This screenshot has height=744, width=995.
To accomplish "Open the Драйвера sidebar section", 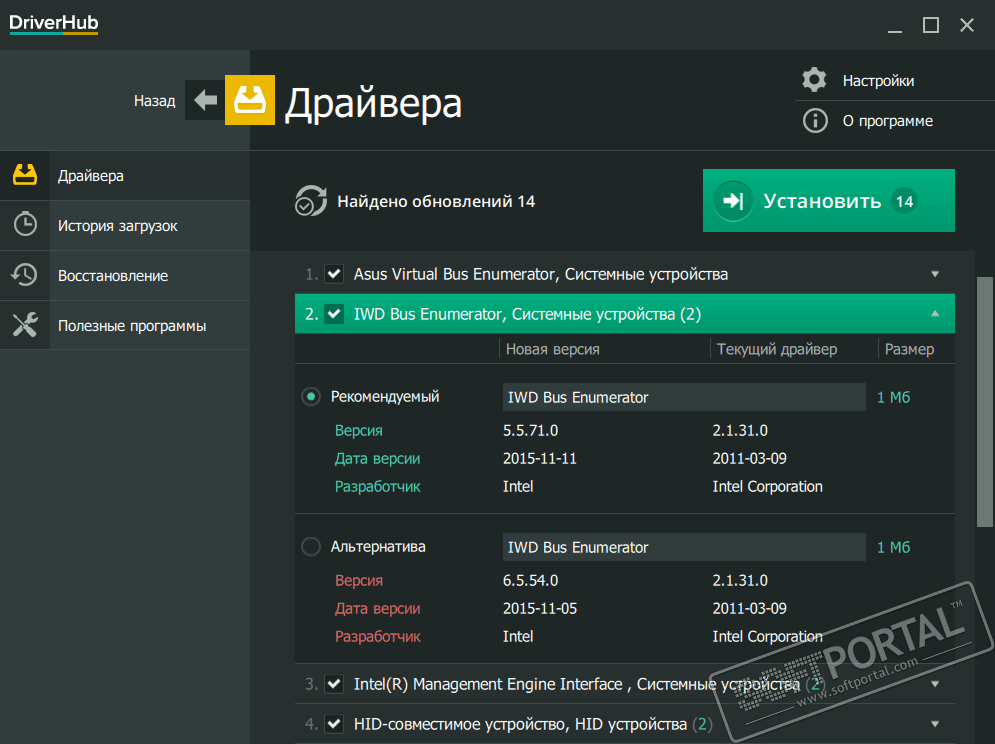I will [x=91, y=176].
